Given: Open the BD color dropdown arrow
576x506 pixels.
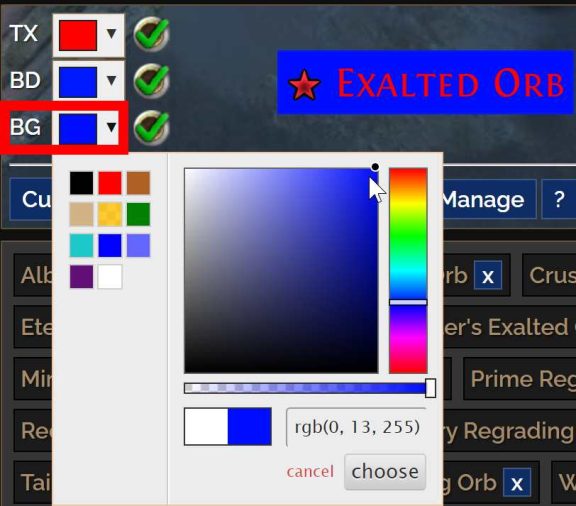Looking at the screenshot, I should [x=111, y=80].
